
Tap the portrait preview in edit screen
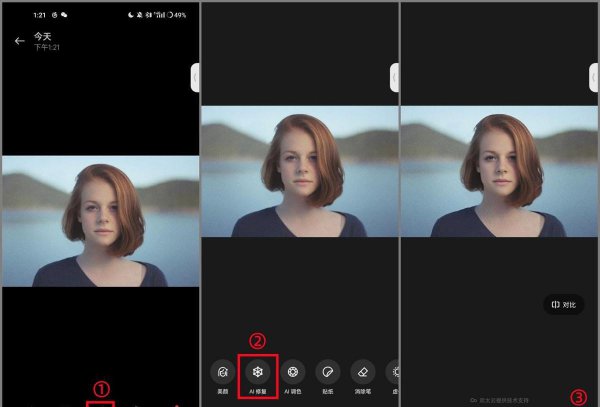pos(300,171)
